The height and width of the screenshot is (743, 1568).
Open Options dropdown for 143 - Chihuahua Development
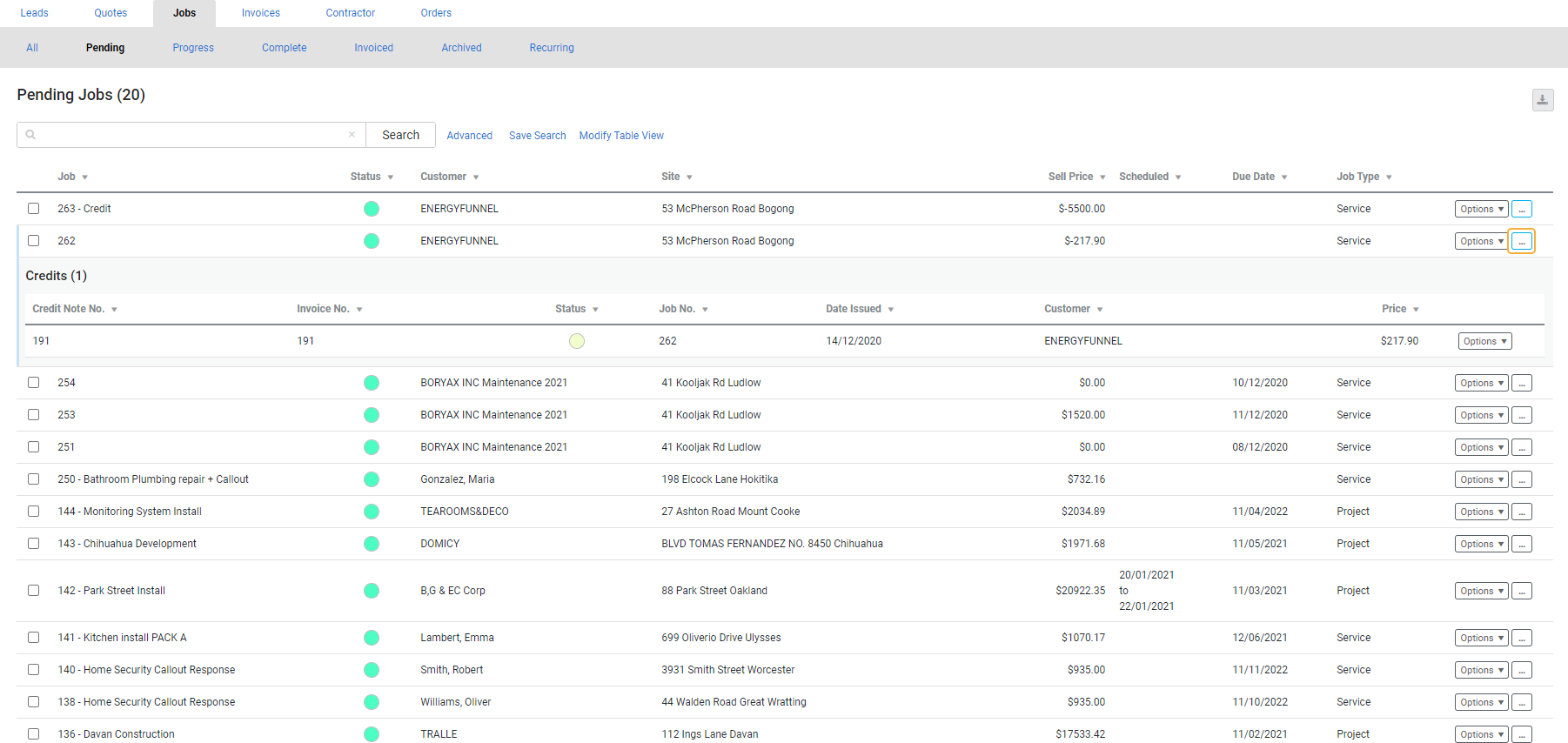tap(1481, 544)
